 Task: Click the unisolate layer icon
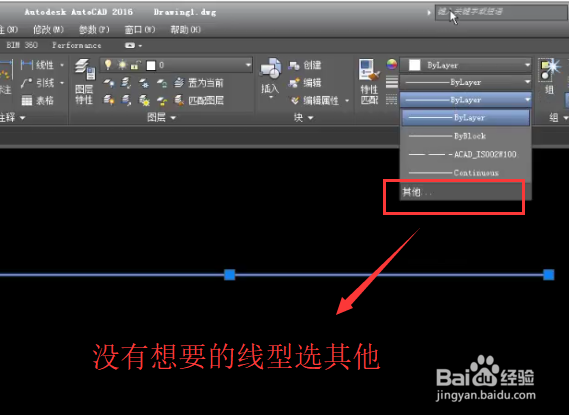click(x=126, y=100)
